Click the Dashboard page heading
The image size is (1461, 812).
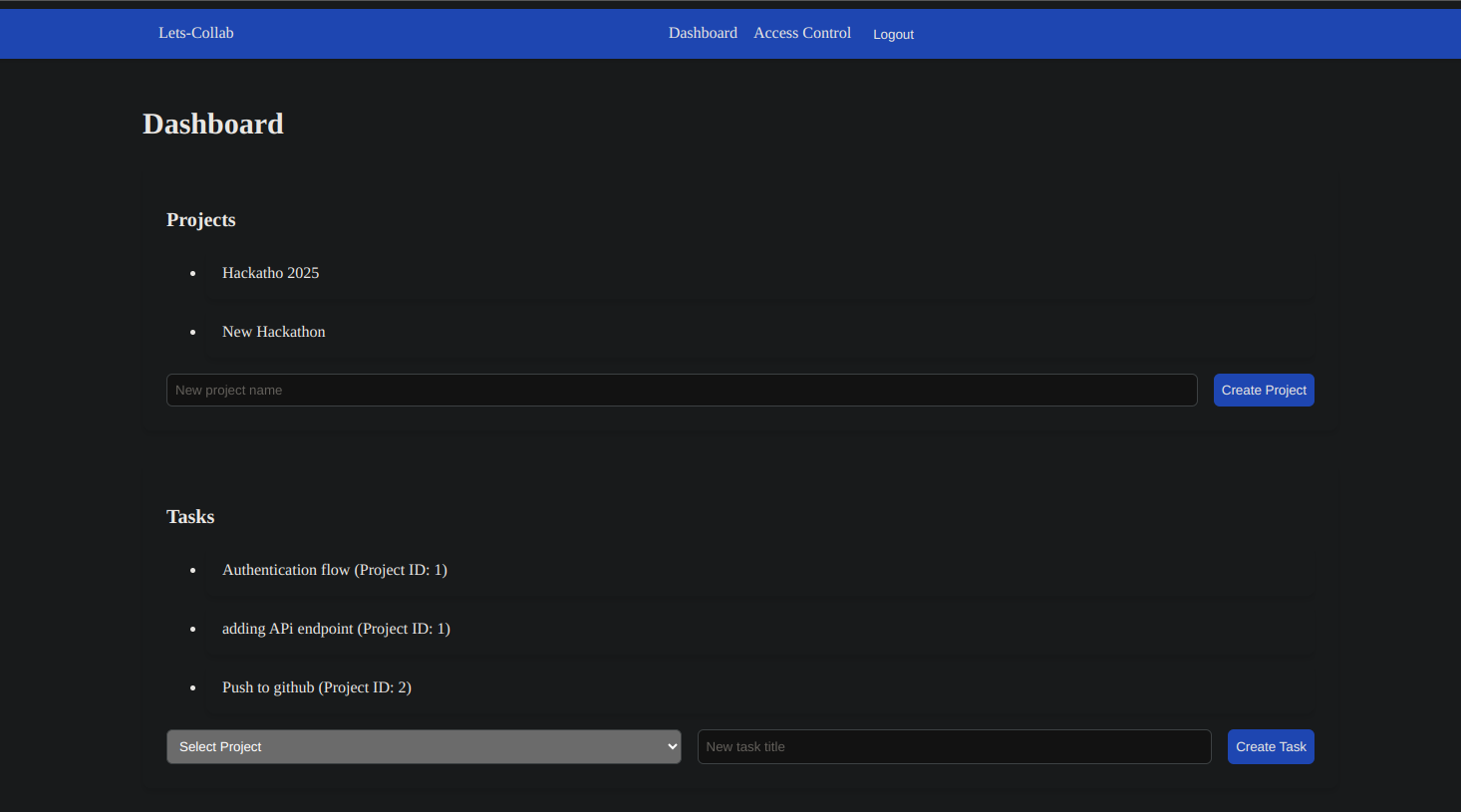coord(213,124)
